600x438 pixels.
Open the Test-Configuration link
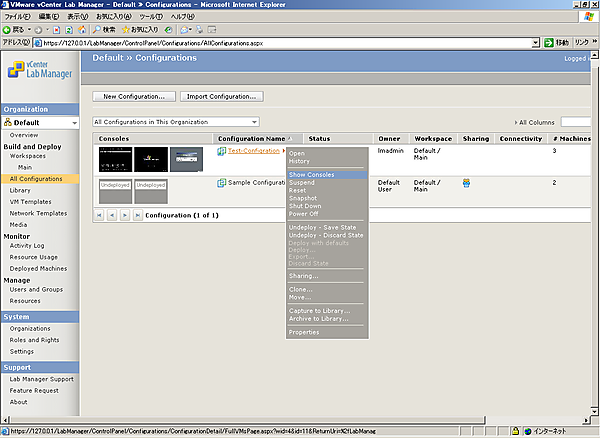point(254,151)
